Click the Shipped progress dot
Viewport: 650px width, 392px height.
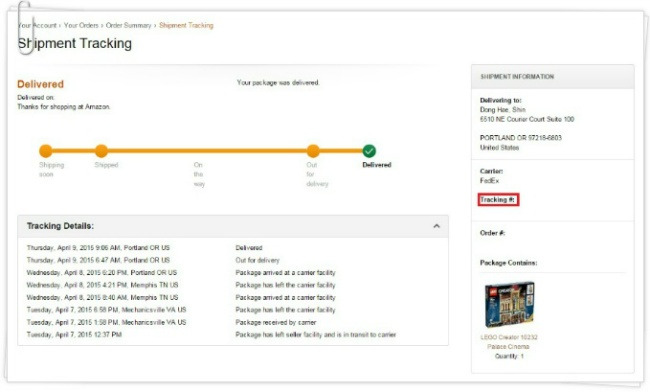point(101,151)
